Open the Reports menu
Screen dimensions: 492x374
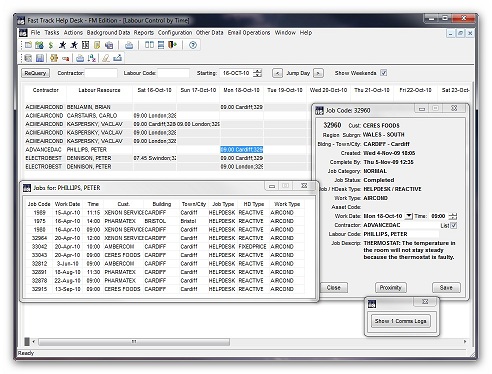coord(144,32)
